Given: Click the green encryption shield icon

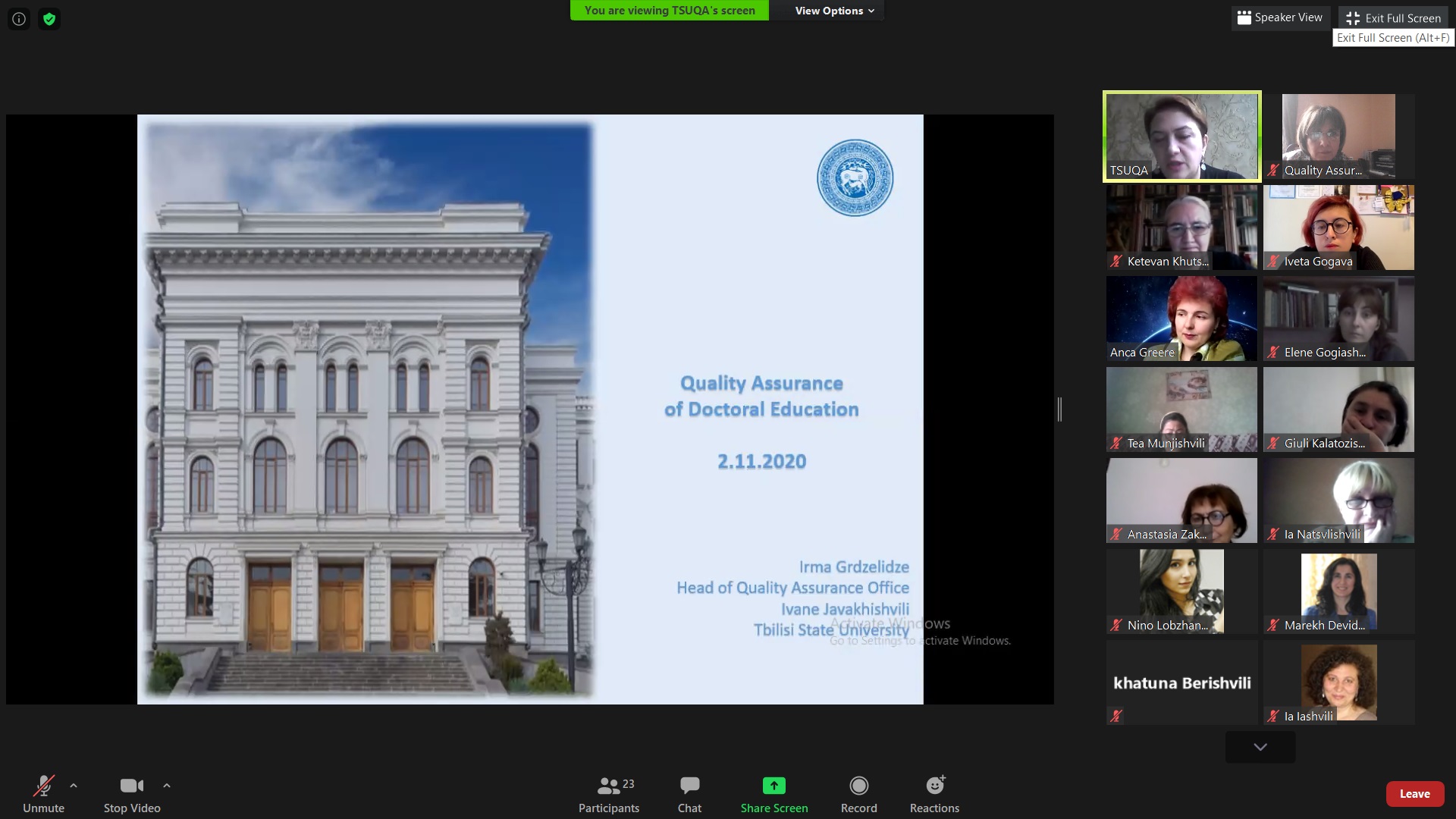Looking at the screenshot, I should [x=49, y=19].
